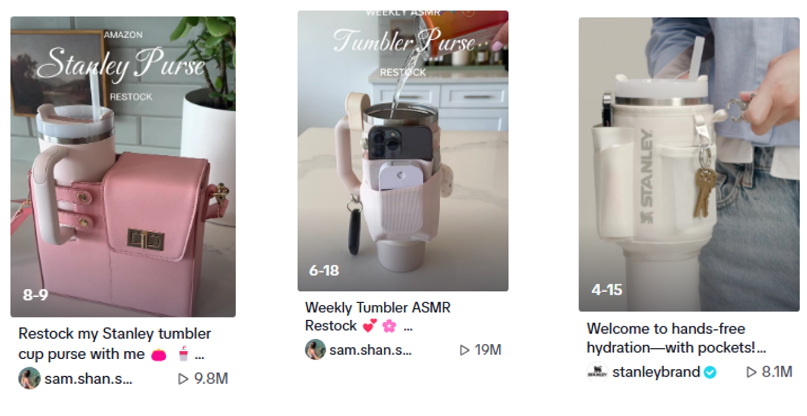The image size is (807, 416).
Task: Open the white Stanley carrier video thumbnail
Action: pos(689,164)
